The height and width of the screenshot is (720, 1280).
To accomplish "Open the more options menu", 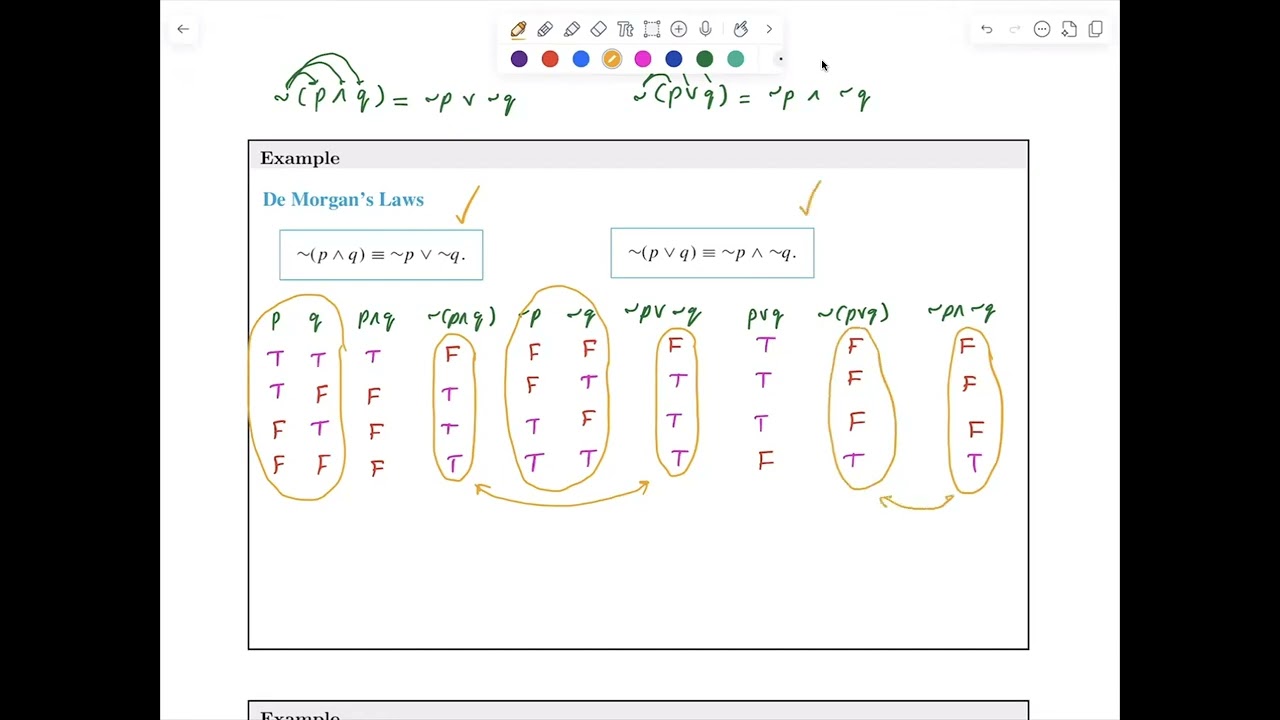I will pyautogui.click(x=1042, y=29).
